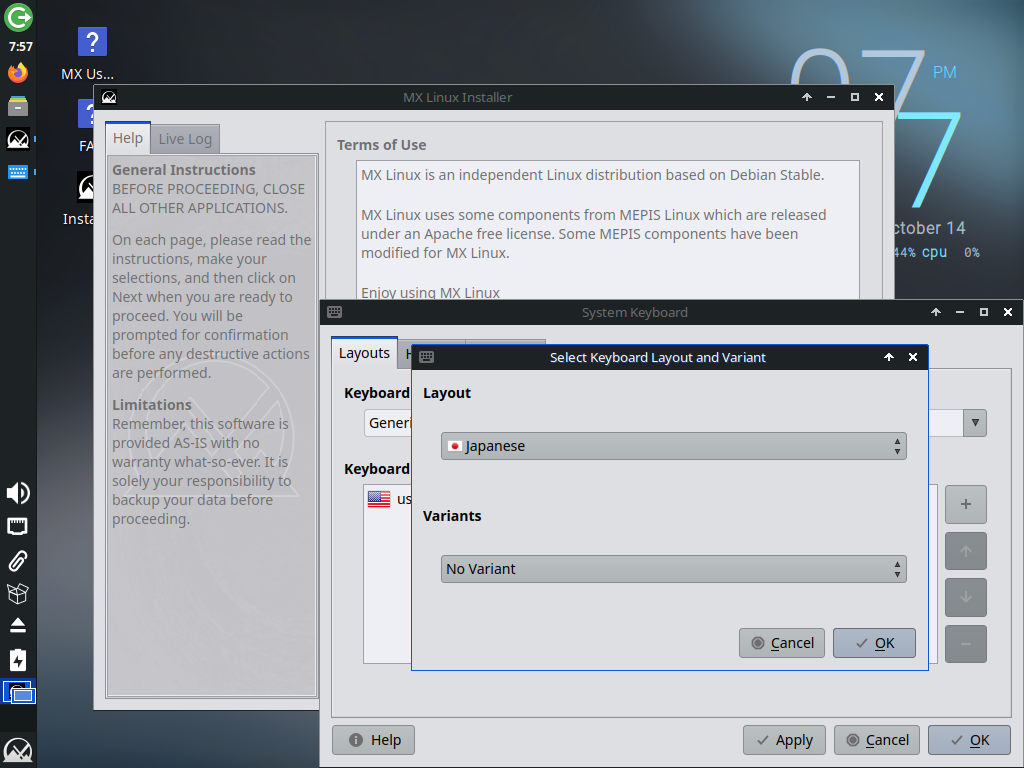Click OK in Select Keyboard Layout dialog
Screen dimensions: 1024x768
[x=874, y=643]
